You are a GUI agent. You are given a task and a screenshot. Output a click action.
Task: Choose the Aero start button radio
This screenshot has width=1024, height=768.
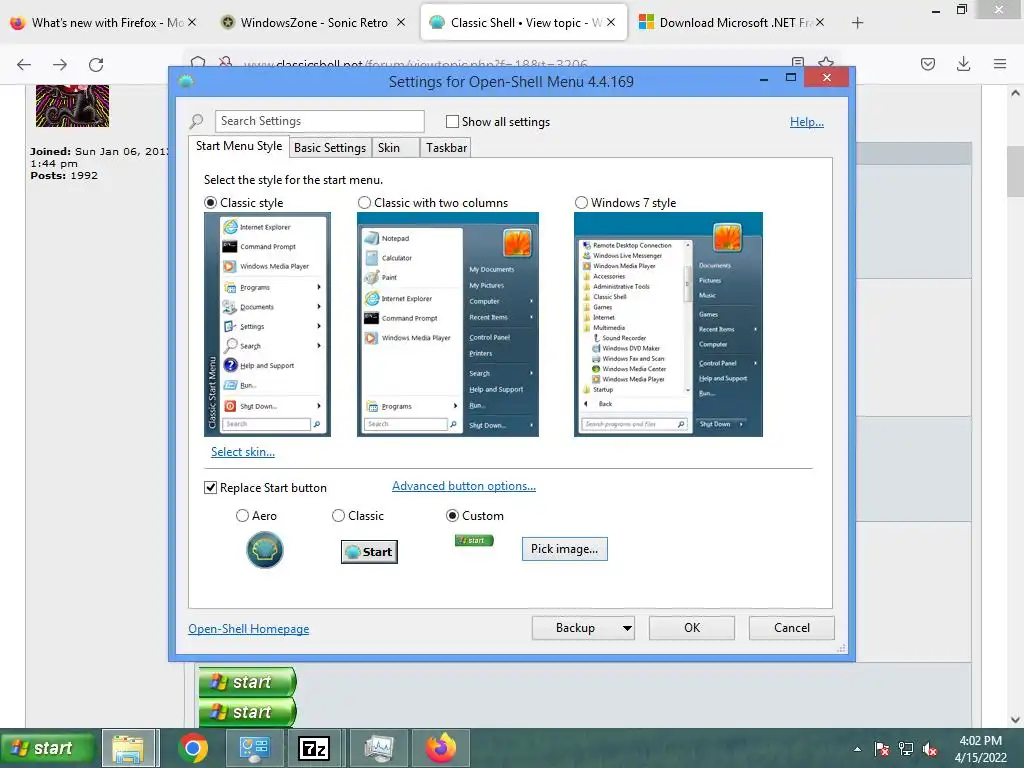click(x=242, y=515)
